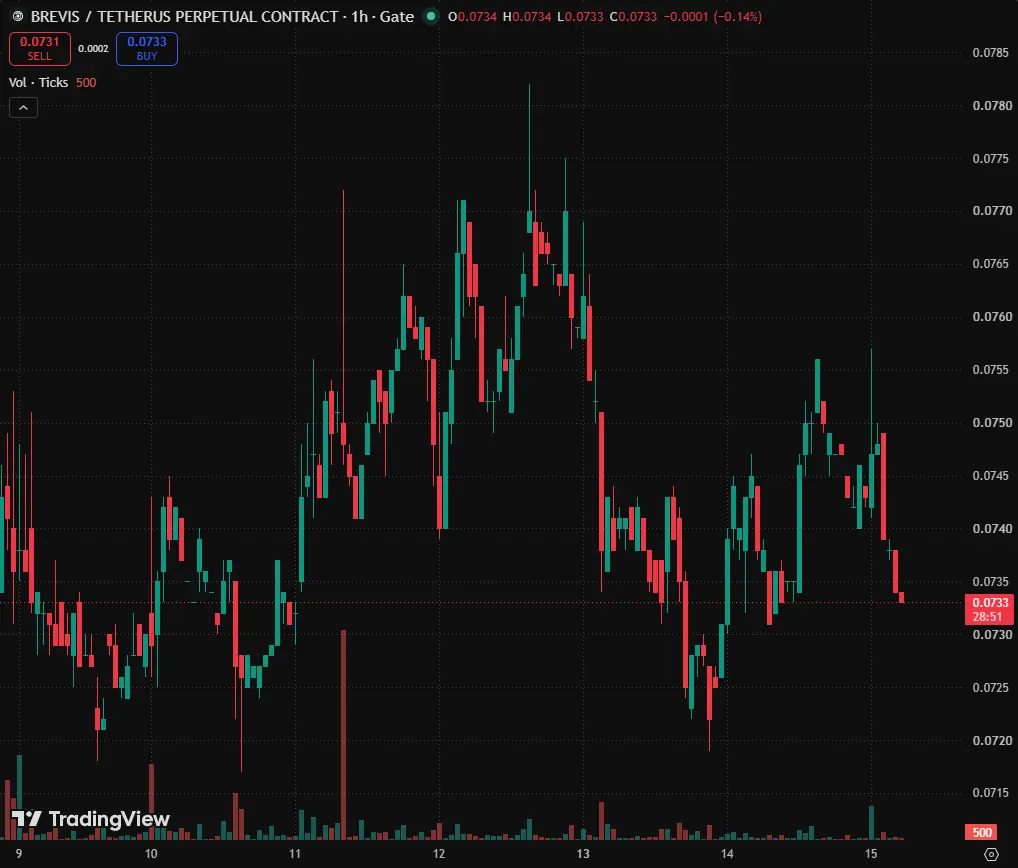Click the BREVIS symbol logo icon

point(18,16)
